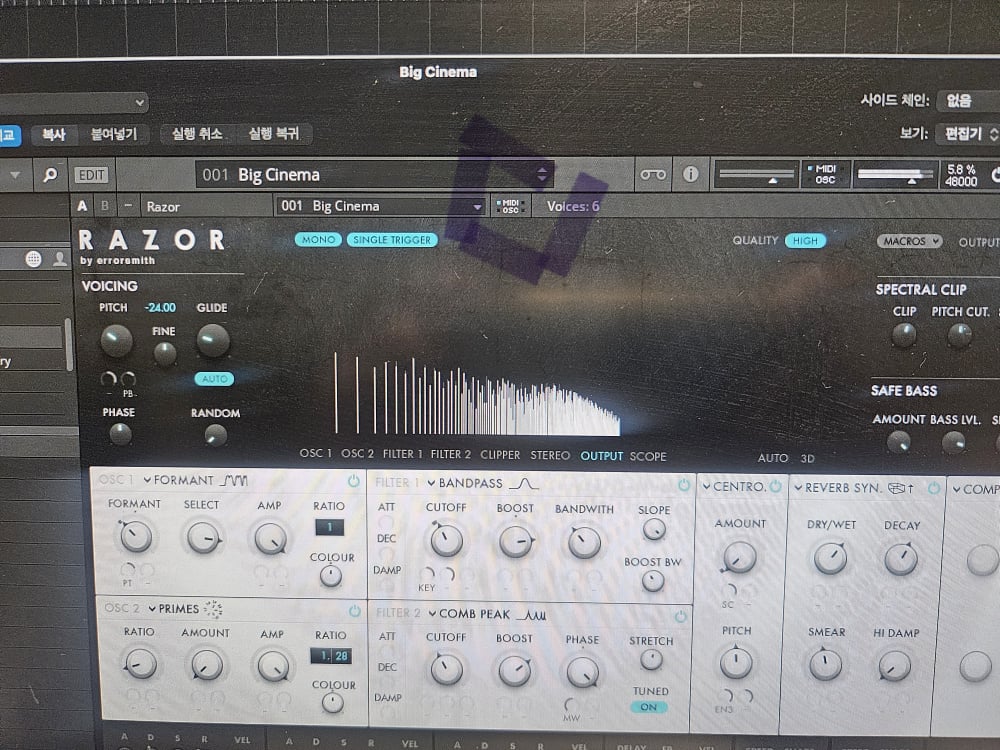Click the Random knob

click(x=216, y=436)
